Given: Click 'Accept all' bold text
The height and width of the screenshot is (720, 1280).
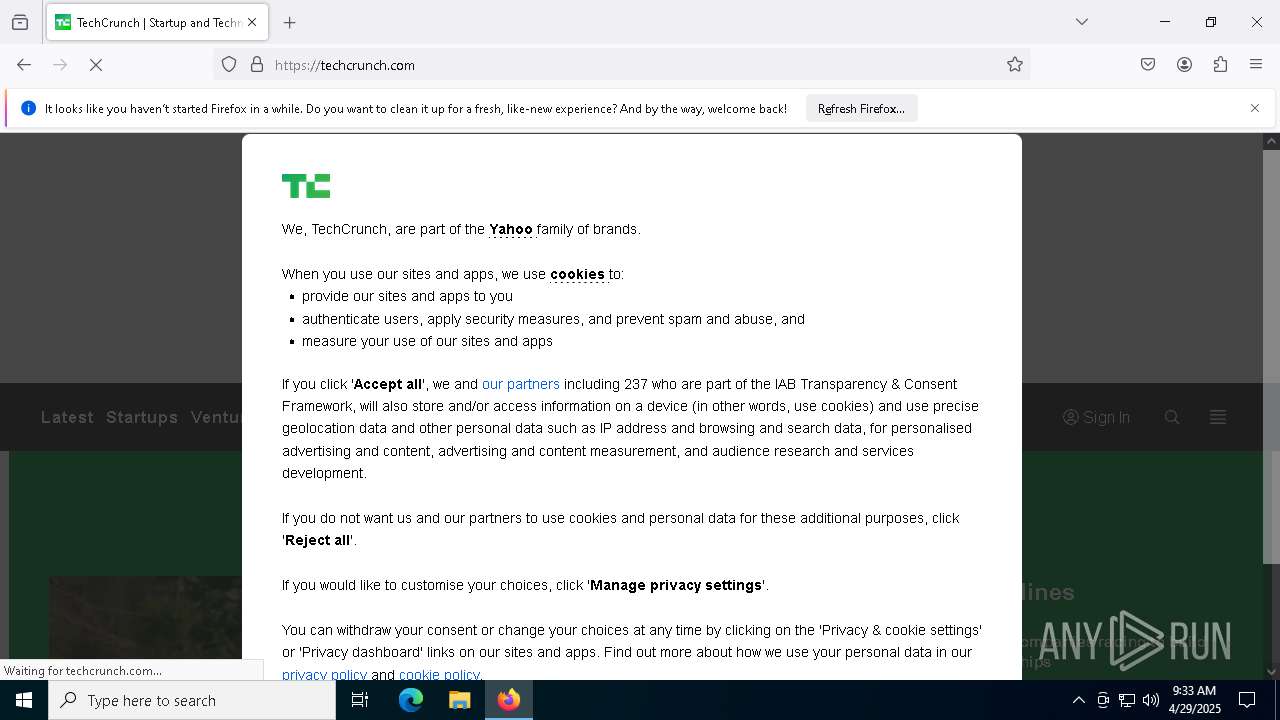Looking at the screenshot, I should point(388,384).
